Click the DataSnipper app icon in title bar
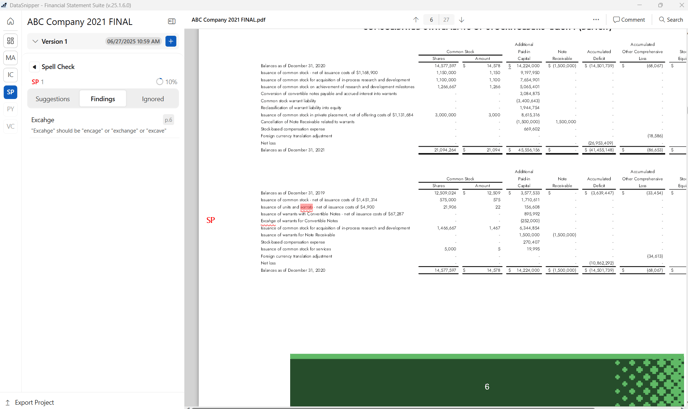This screenshot has width=688, height=409. click(x=4, y=5)
